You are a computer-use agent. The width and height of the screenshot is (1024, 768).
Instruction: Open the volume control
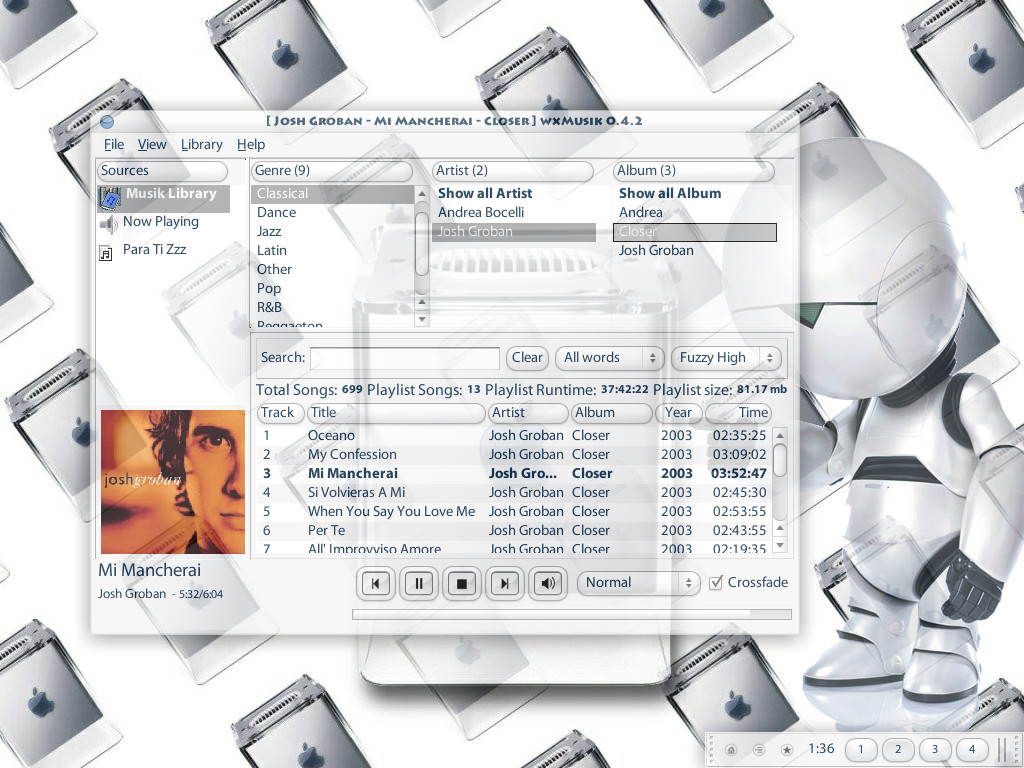click(548, 583)
